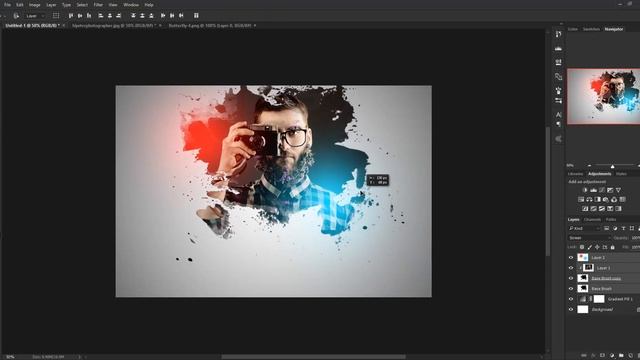This screenshot has height=360, width=640.
Task: Click distribute right edges icon
Action: coord(181,16)
